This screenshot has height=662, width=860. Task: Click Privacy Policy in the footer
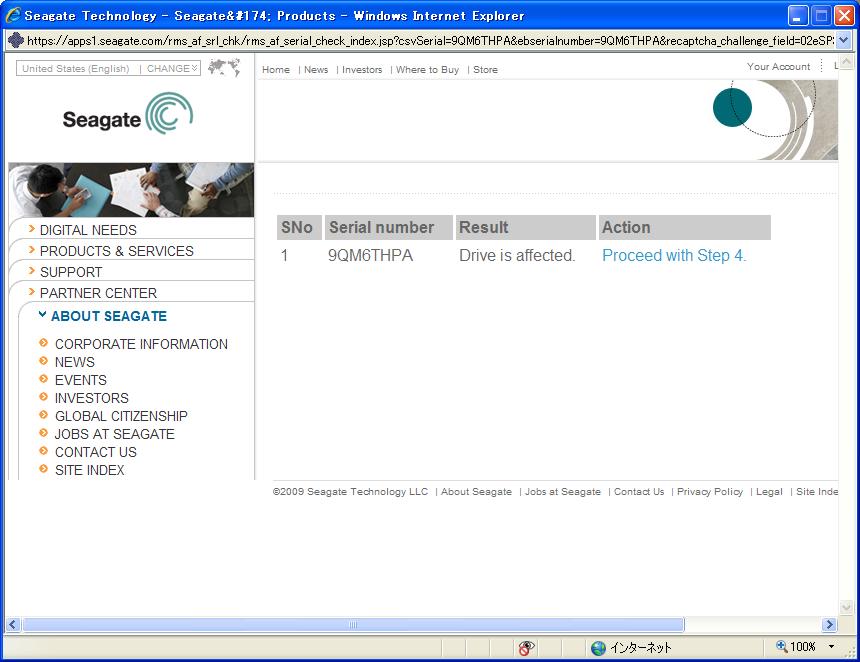(710, 492)
